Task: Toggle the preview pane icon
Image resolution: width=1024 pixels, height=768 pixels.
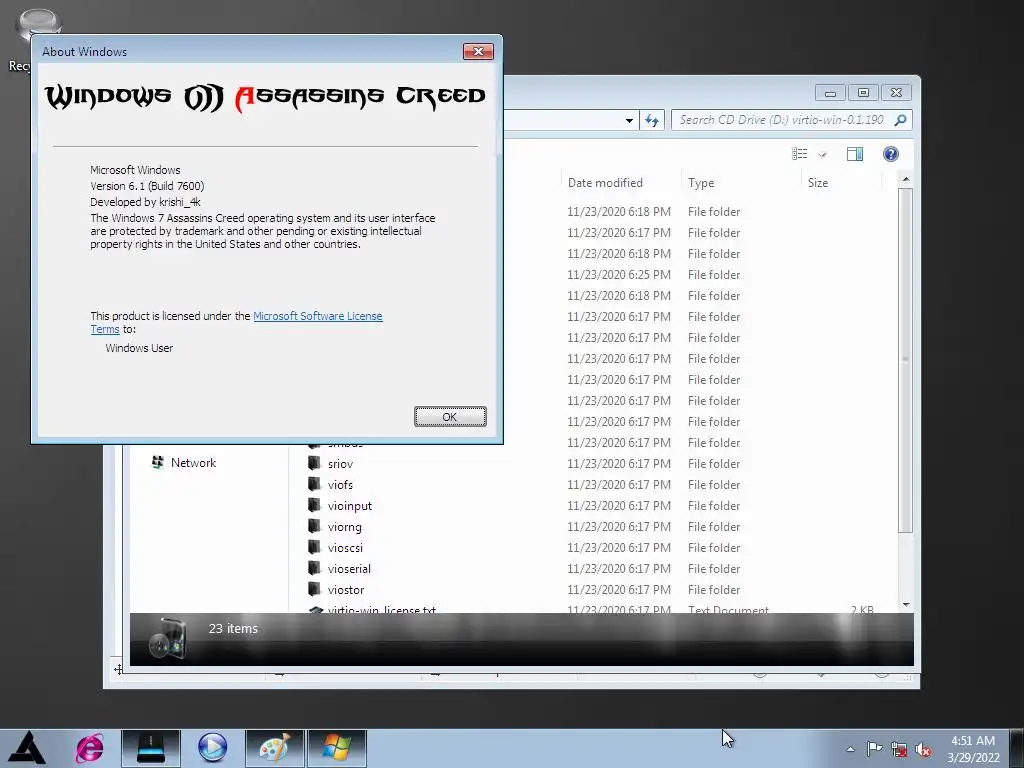Action: click(x=855, y=153)
